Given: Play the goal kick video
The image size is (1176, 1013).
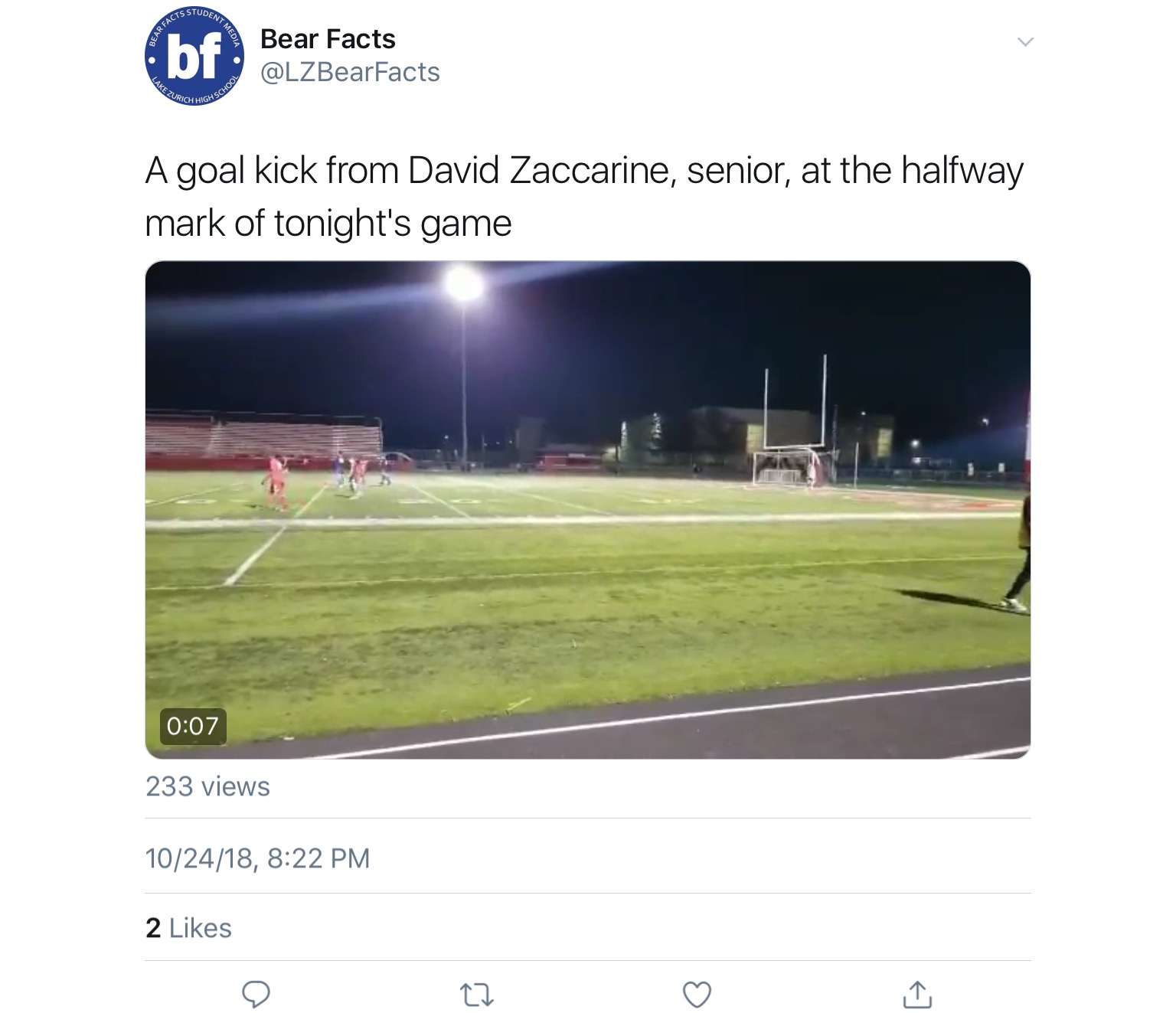Looking at the screenshot, I should [x=587, y=509].
